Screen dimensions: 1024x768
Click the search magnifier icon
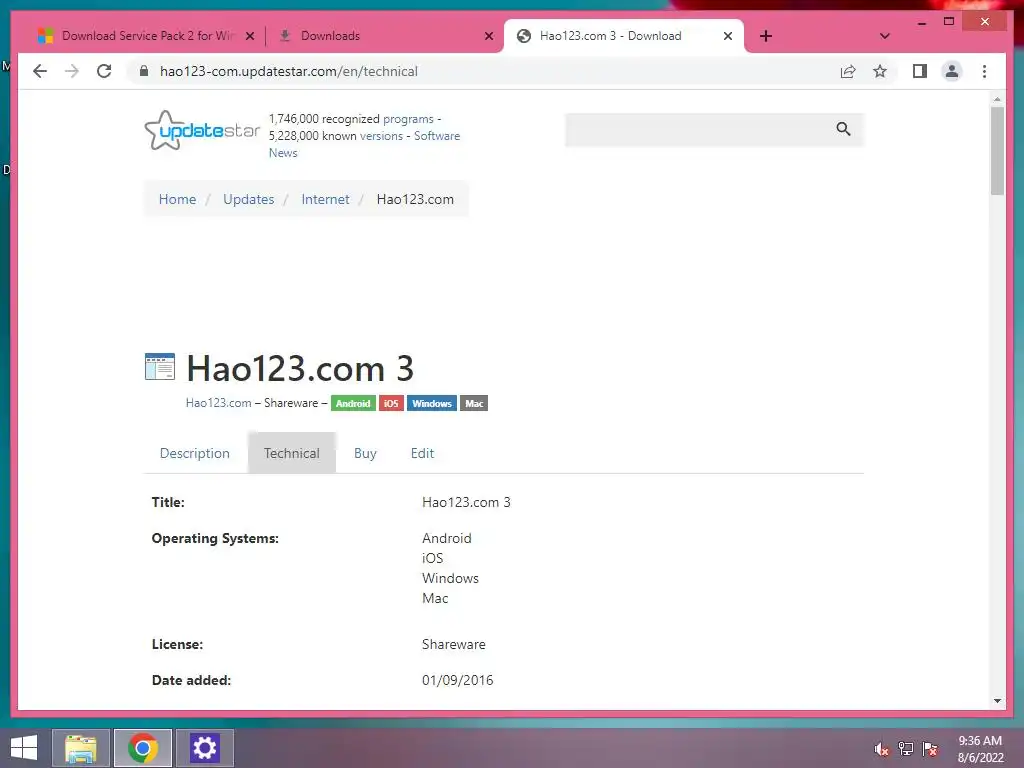[x=843, y=129]
